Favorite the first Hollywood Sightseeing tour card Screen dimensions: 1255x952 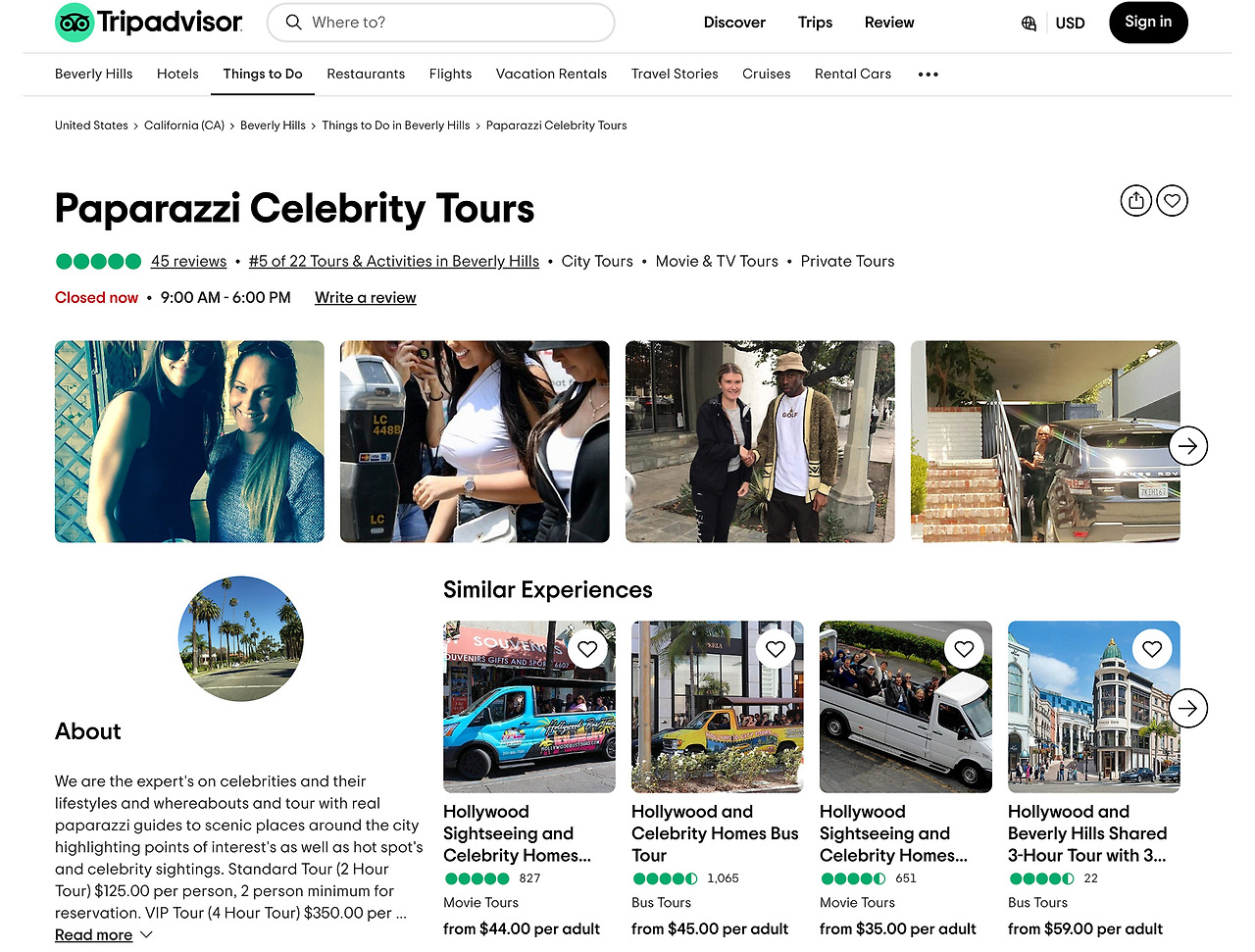click(x=587, y=649)
